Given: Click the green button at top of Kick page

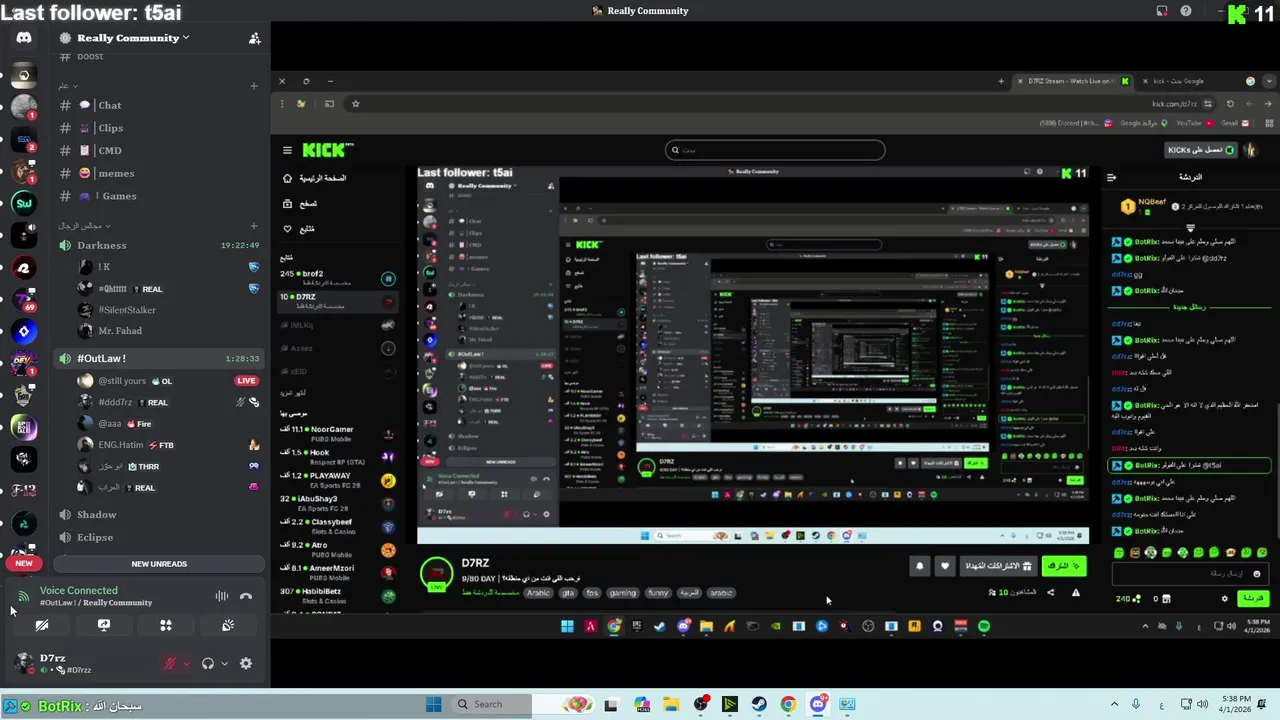Looking at the screenshot, I should click(x=1202, y=150).
